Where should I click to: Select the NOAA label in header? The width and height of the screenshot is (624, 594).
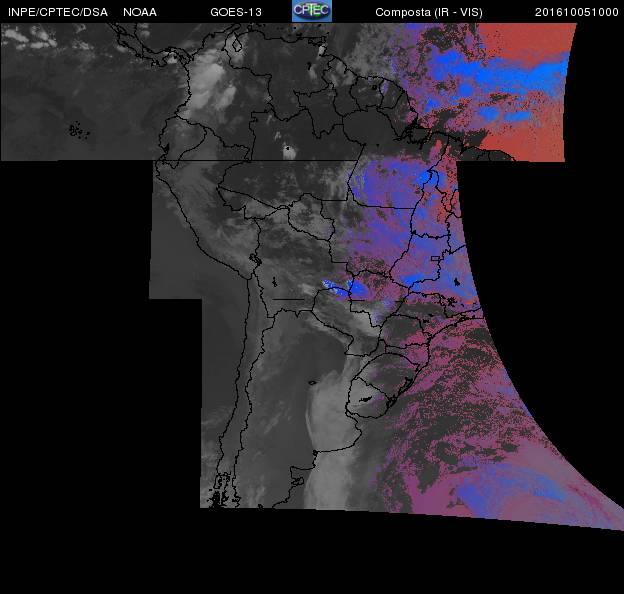click(139, 12)
